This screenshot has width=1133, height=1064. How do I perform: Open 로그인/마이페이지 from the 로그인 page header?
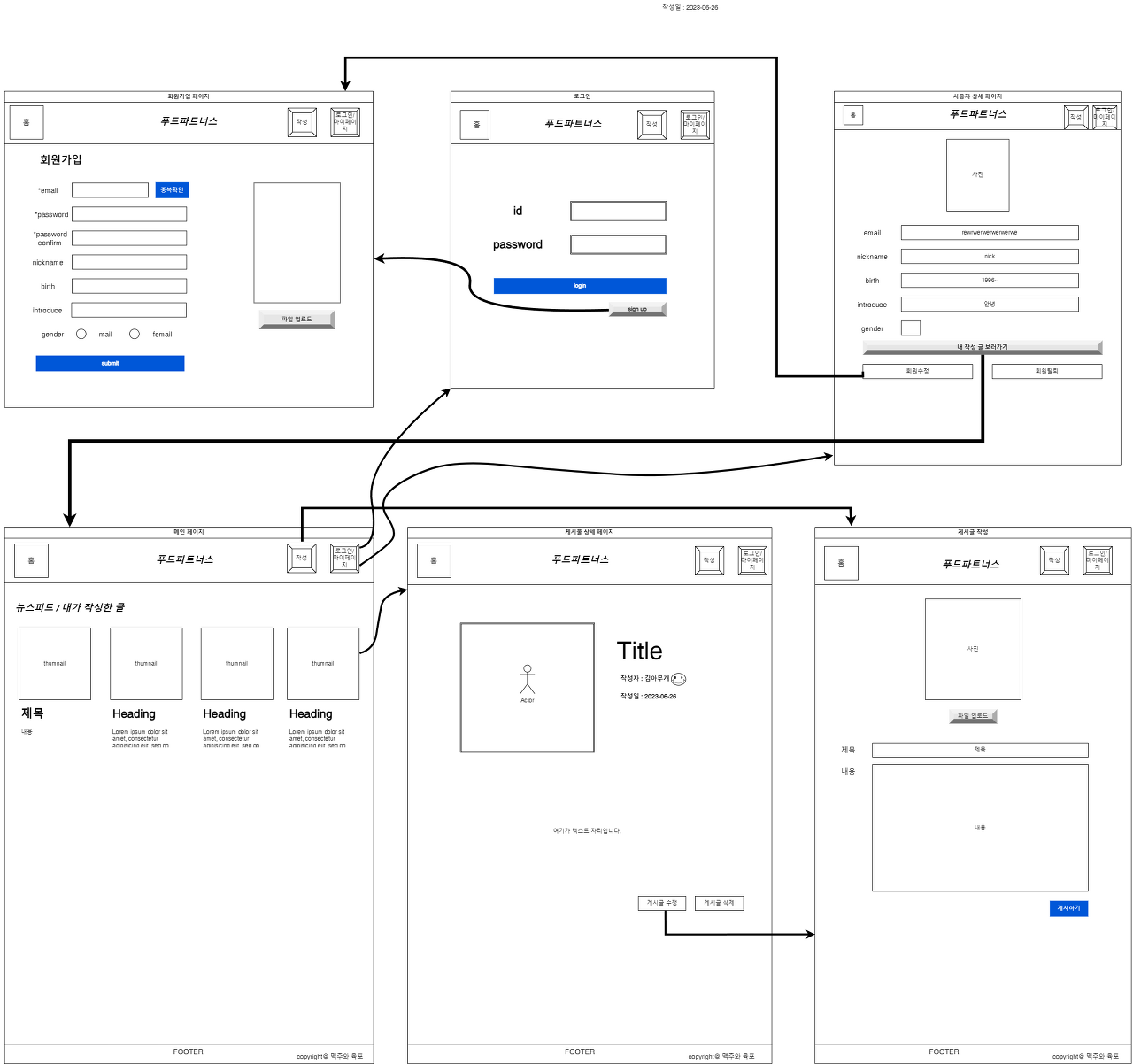pyautogui.click(x=696, y=124)
